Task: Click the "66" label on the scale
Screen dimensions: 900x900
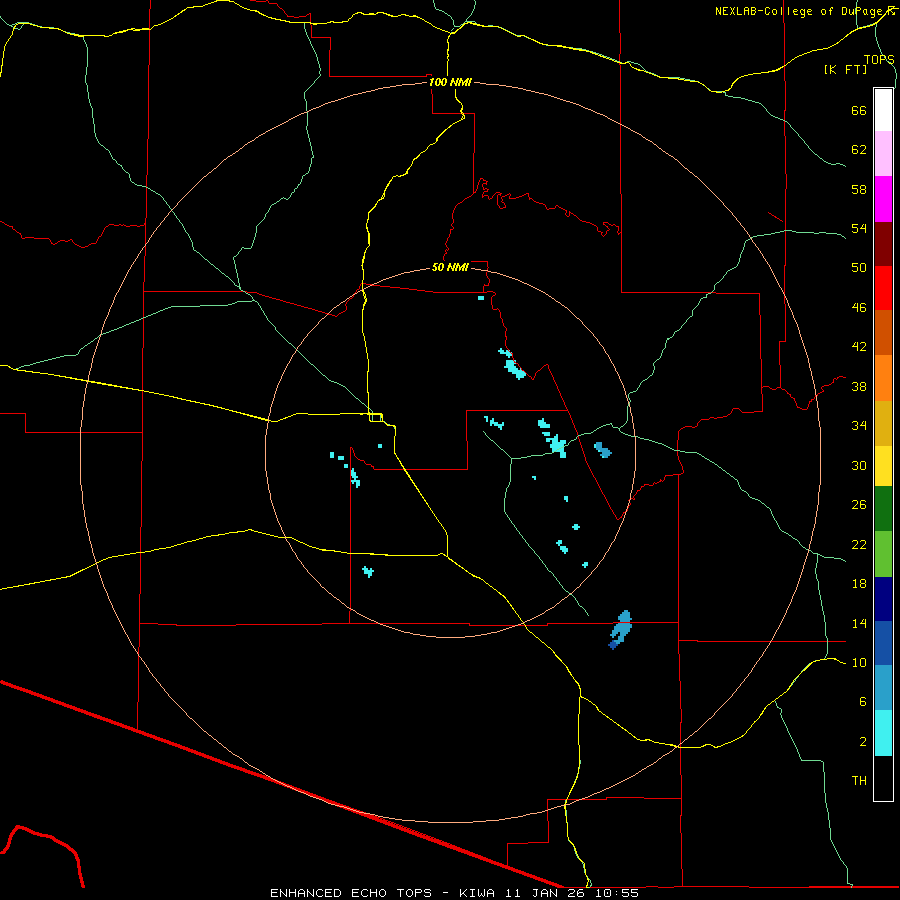Action: pyautogui.click(x=859, y=111)
